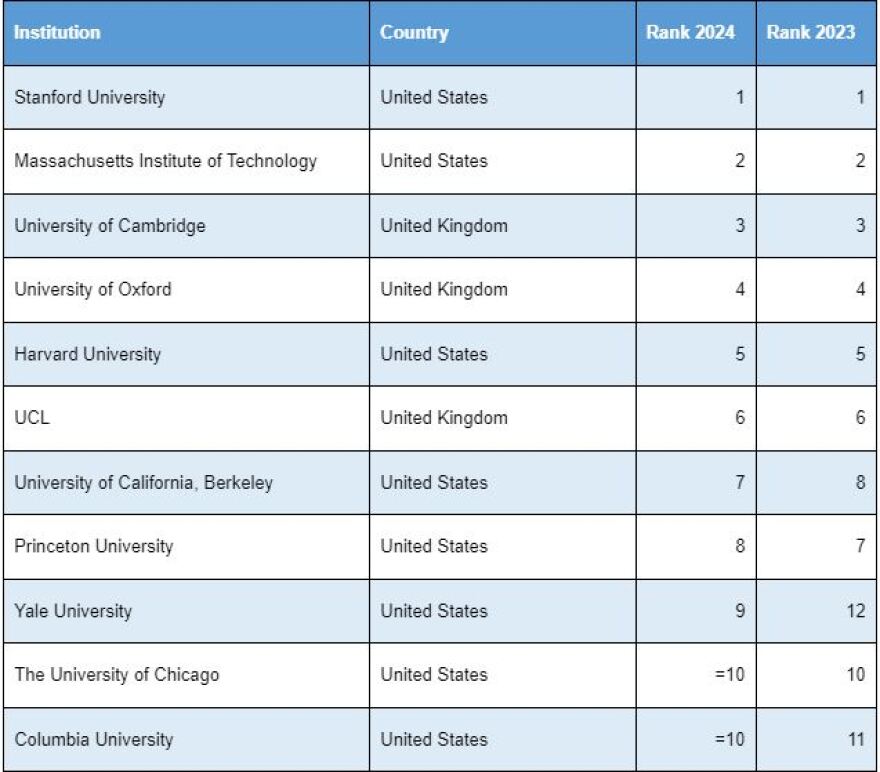
Task: Click University of California, Berkeley cell
Action: (143, 482)
